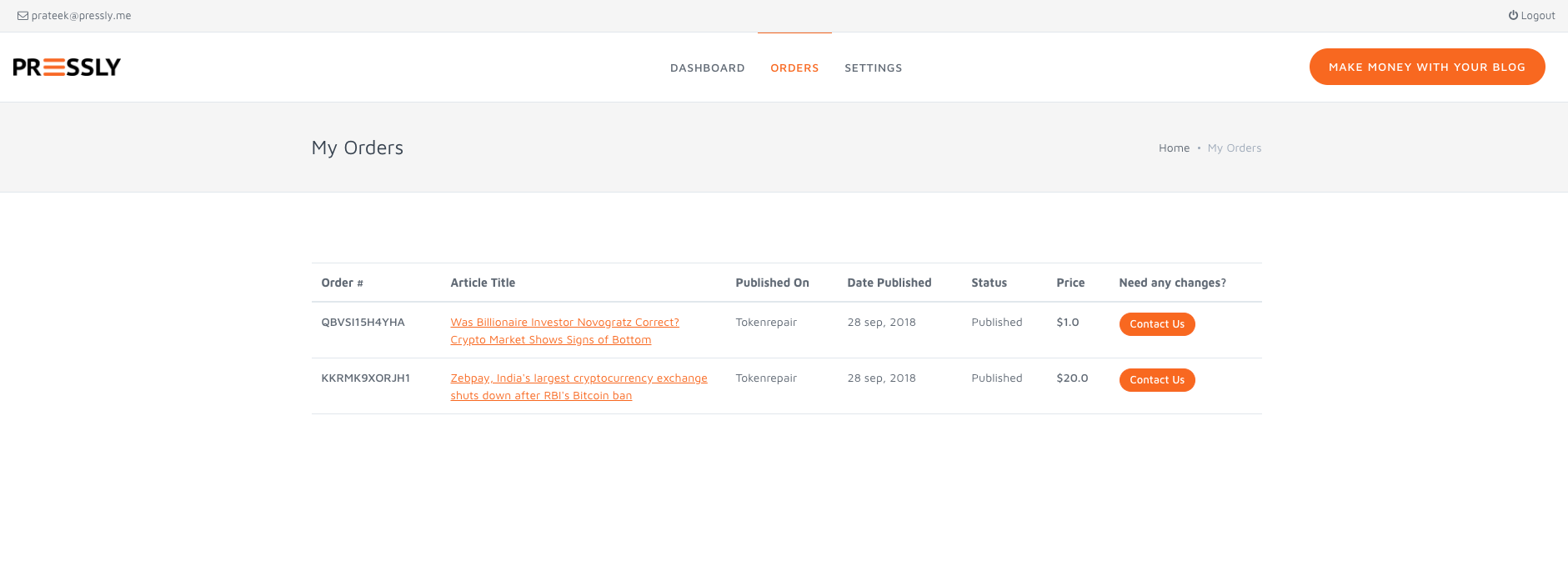Open the Dashboard menu item

pyautogui.click(x=707, y=68)
